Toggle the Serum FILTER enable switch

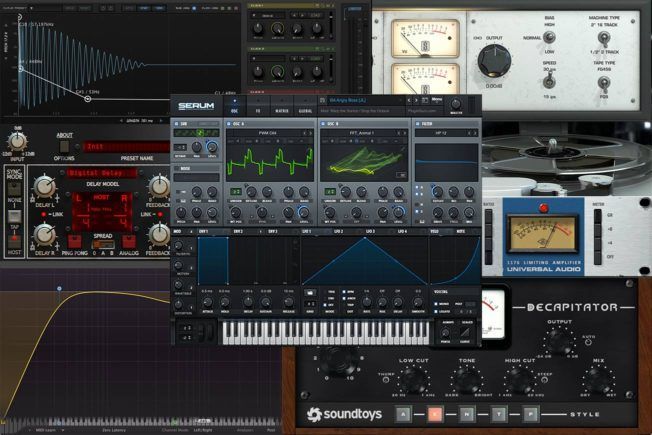click(x=417, y=124)
